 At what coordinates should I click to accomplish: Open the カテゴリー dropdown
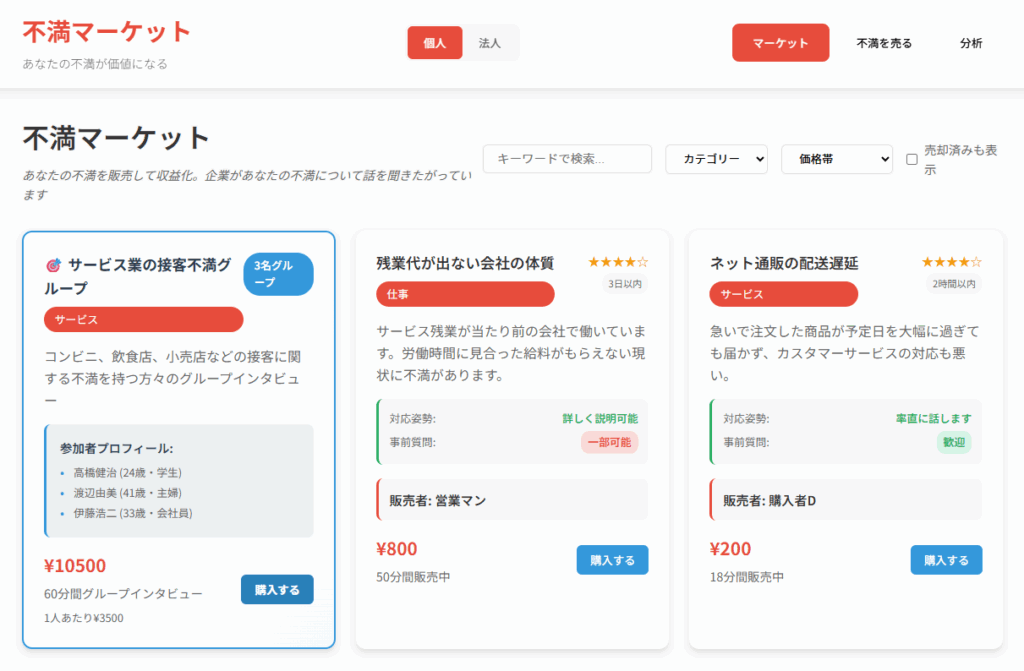coord(716,159)
